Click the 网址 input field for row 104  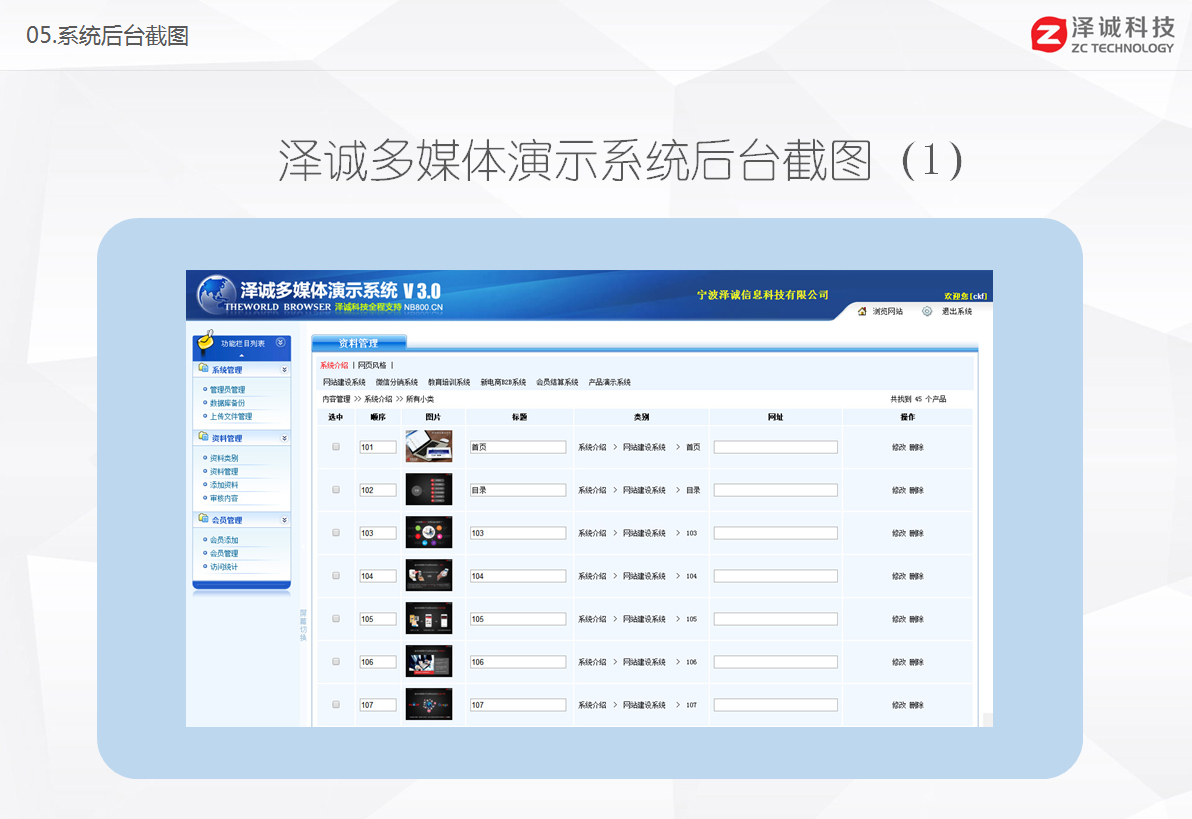[x=775, y=576]
